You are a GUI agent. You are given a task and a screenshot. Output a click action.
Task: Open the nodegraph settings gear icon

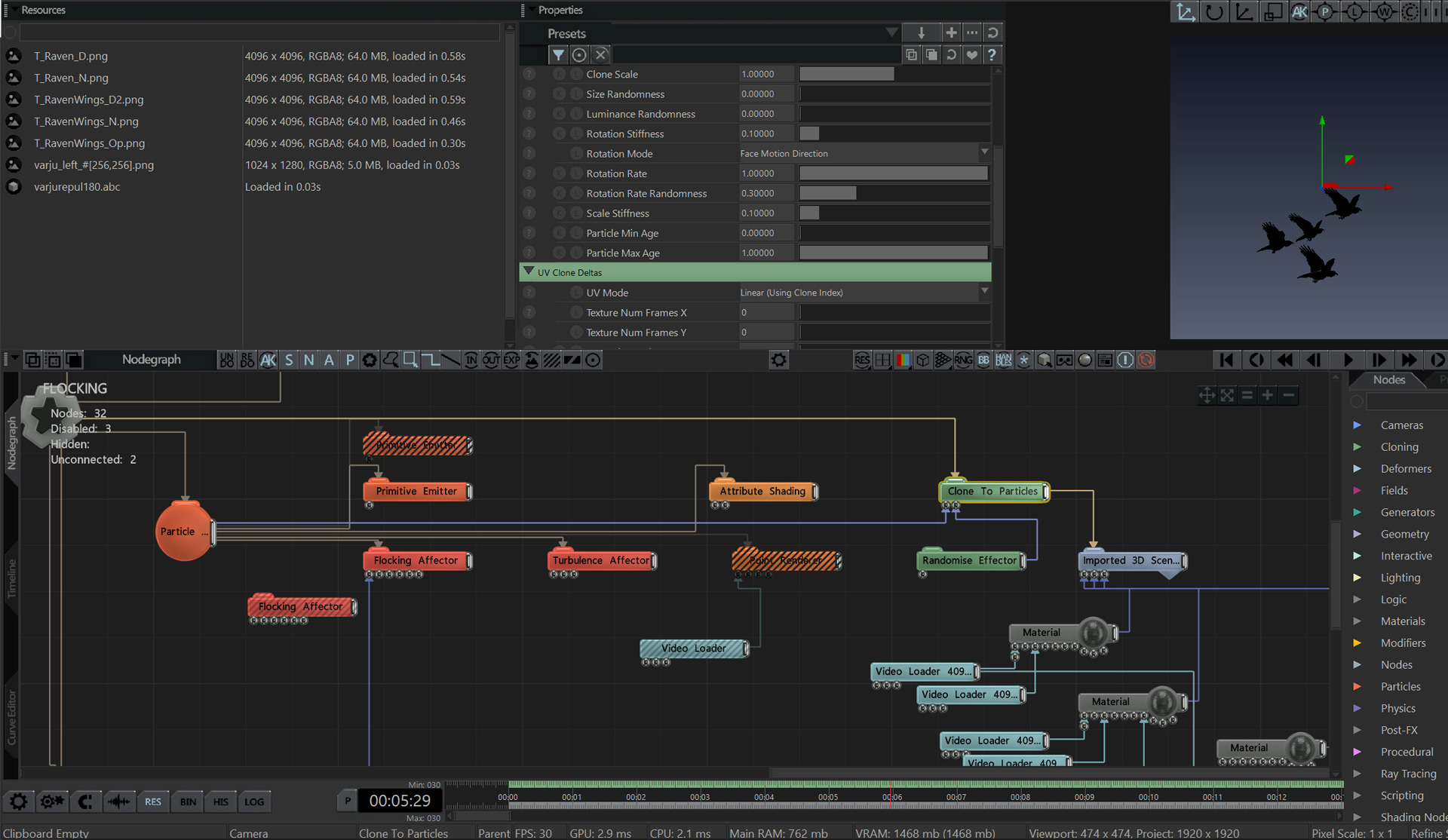pyautogui.click(x=779, y=360)
